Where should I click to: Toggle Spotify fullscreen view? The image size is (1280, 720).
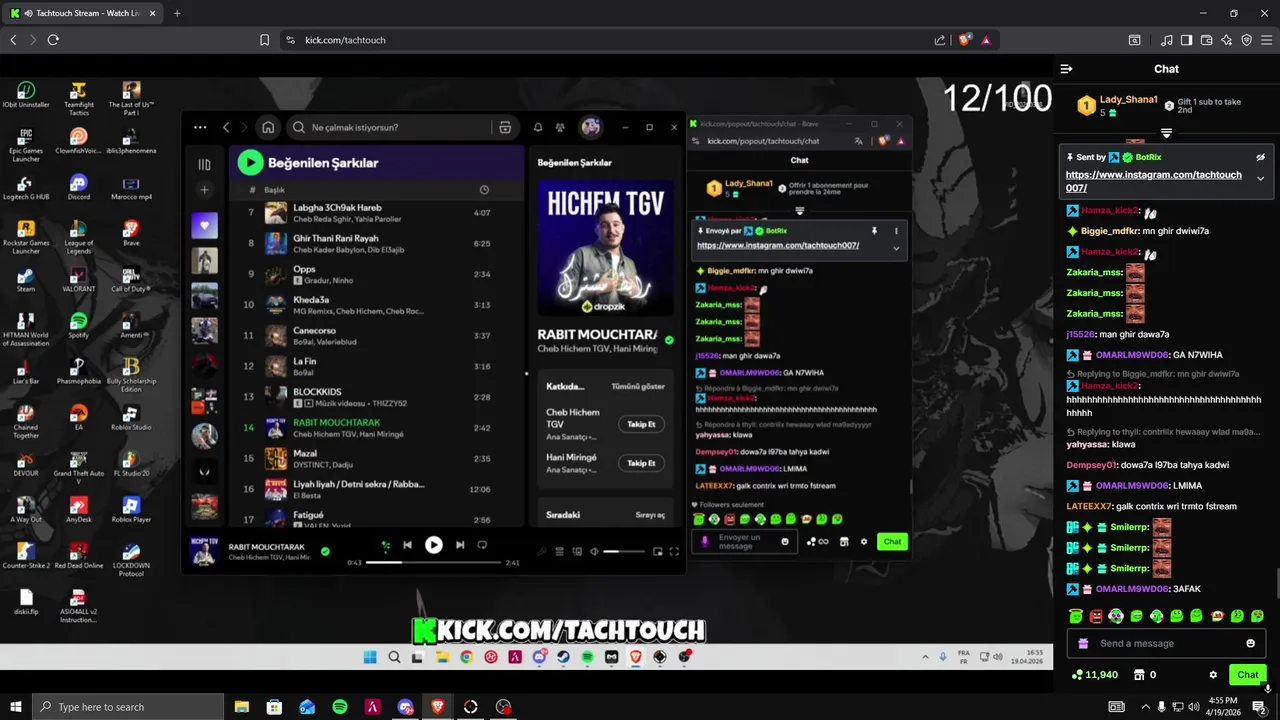pos(674,551)
